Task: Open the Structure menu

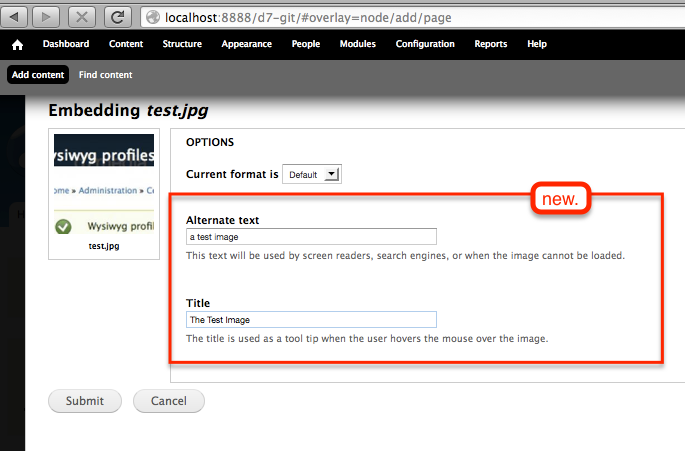Action: coord(182,44)
